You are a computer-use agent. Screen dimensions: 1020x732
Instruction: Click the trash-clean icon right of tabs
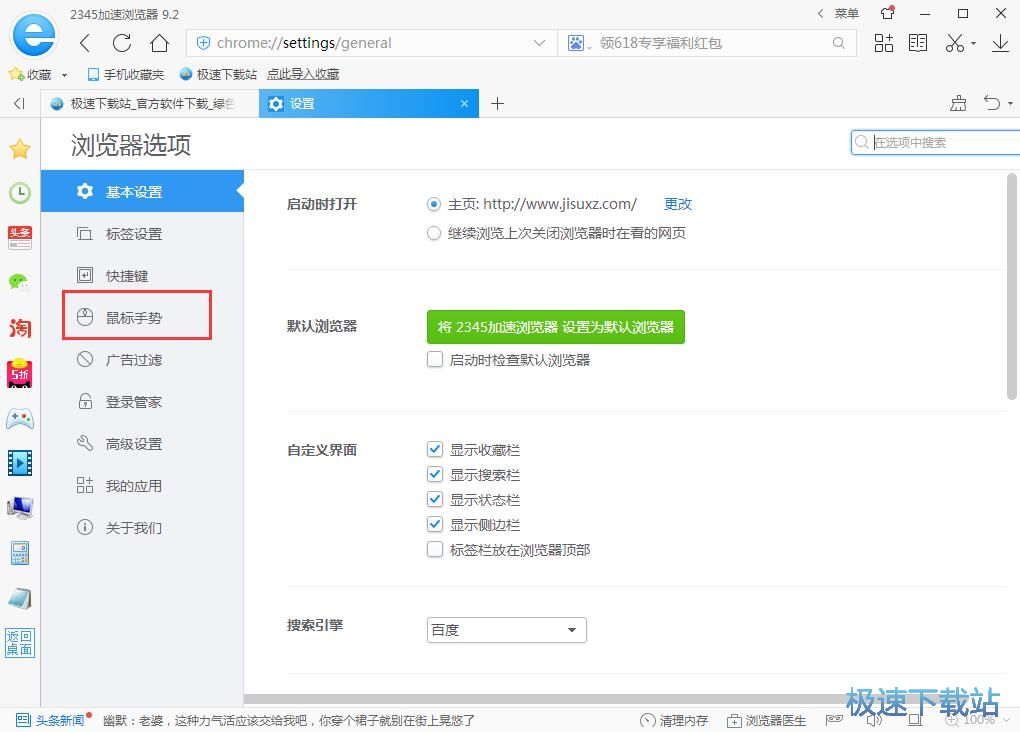(958, 103)
